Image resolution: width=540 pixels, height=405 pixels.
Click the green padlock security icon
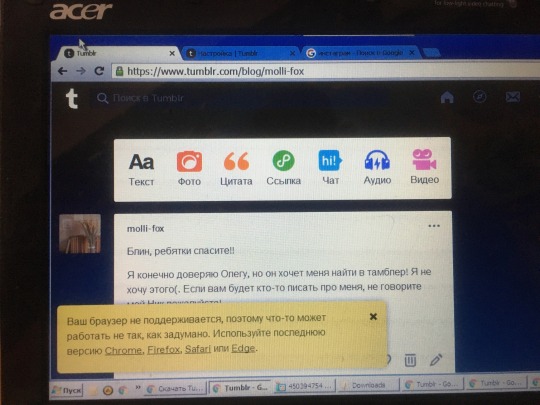click(x=120, y=71)
